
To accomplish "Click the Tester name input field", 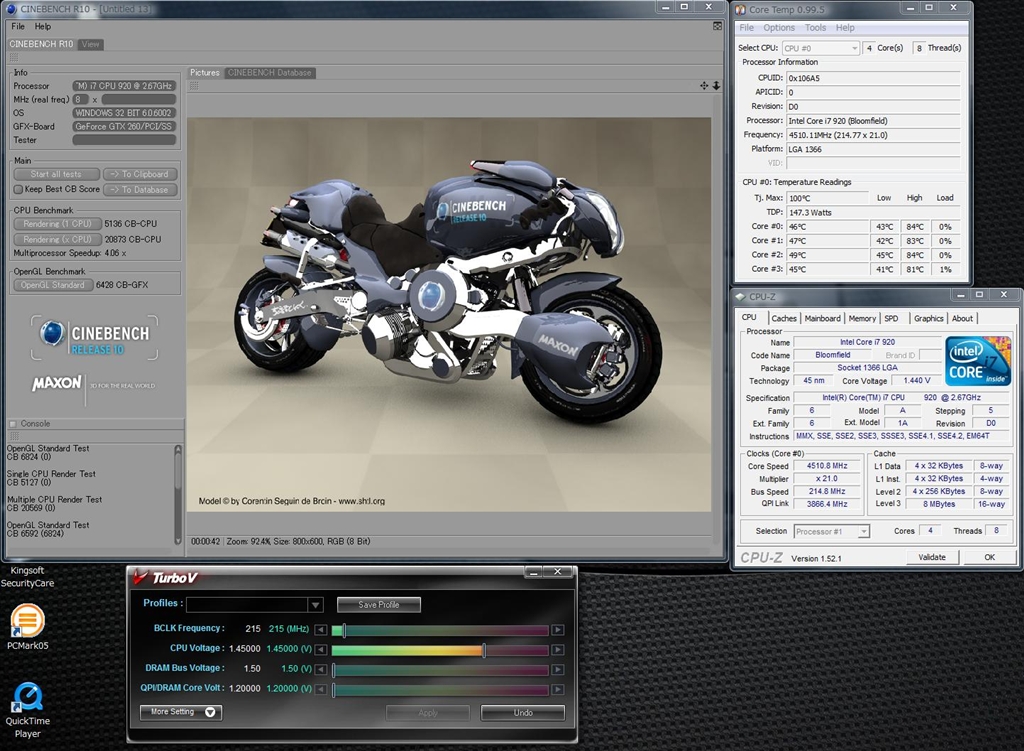I will point(124,140).
